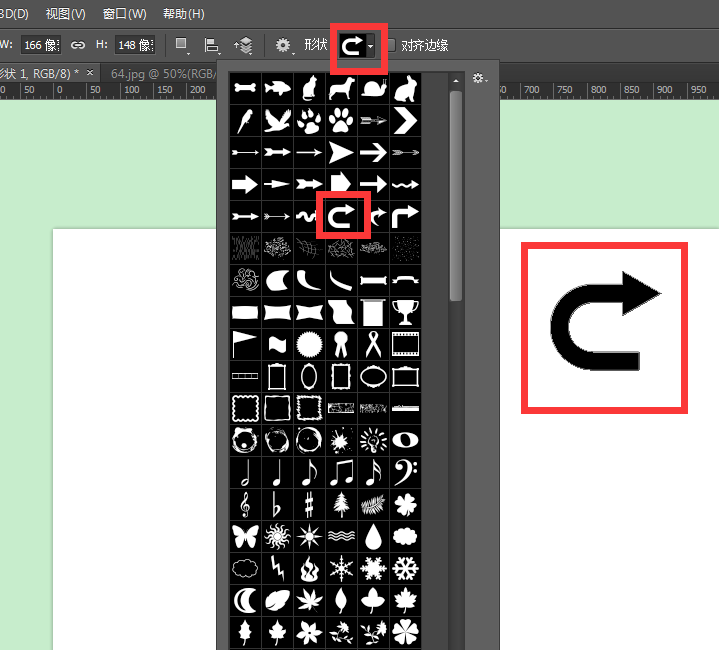Select the bass clef shape
The image size is (719, 650).
tap(405, 473)
